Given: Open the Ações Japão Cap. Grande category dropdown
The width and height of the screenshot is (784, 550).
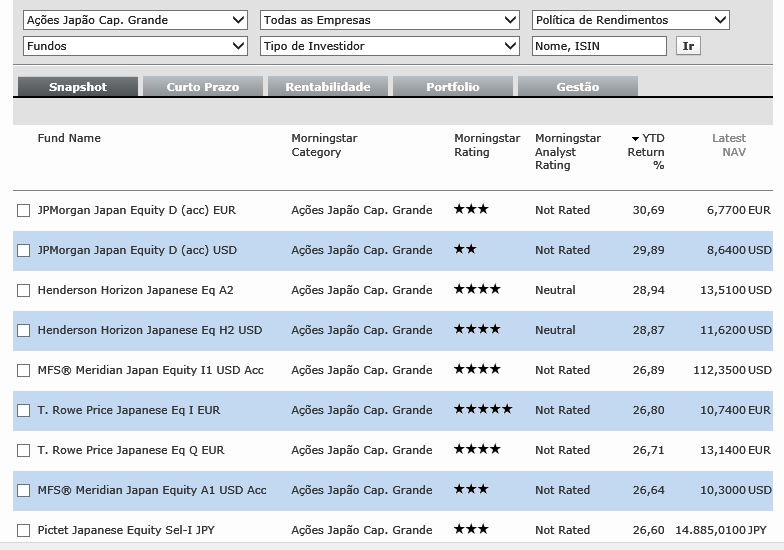Looking at the screenshot, I should (135, 20).
